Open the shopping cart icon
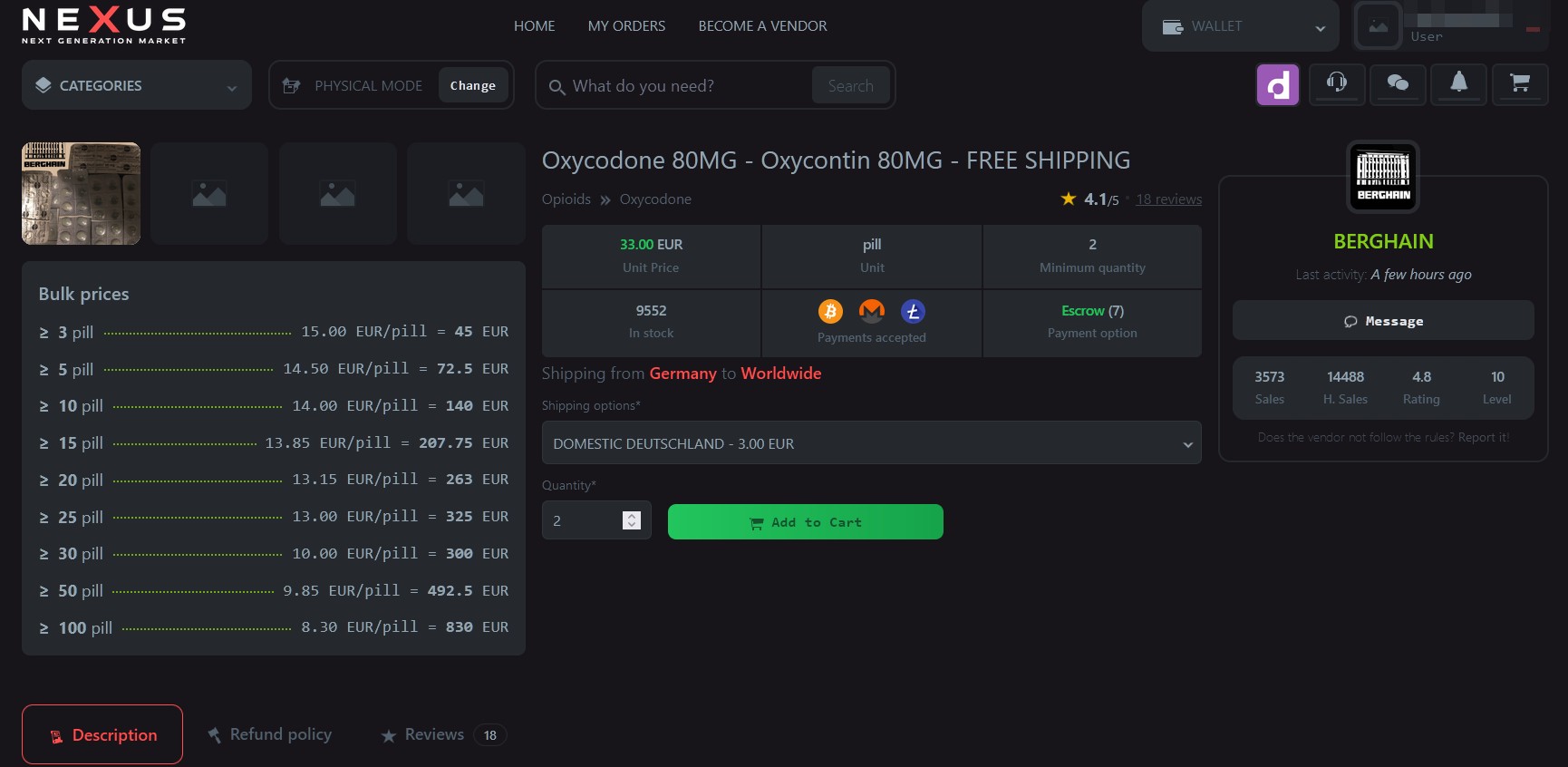The image size is (1568, 767). click(x=1520, y=84)
